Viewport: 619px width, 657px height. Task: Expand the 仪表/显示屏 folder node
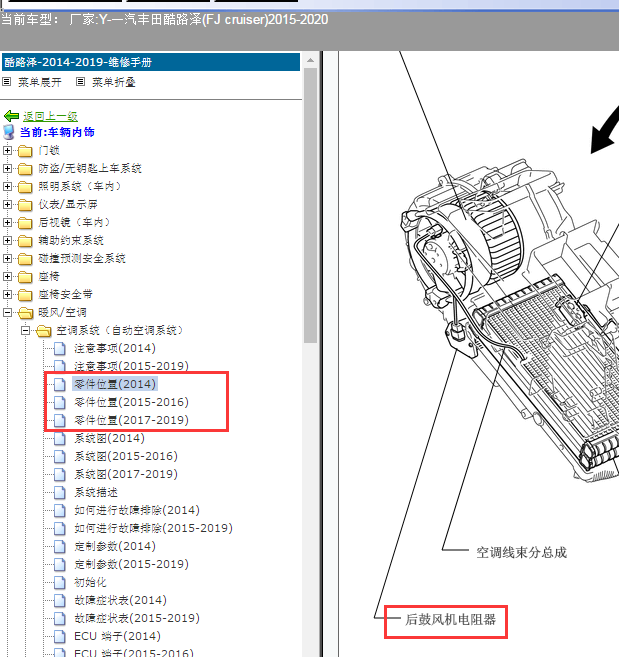point(7,204)
